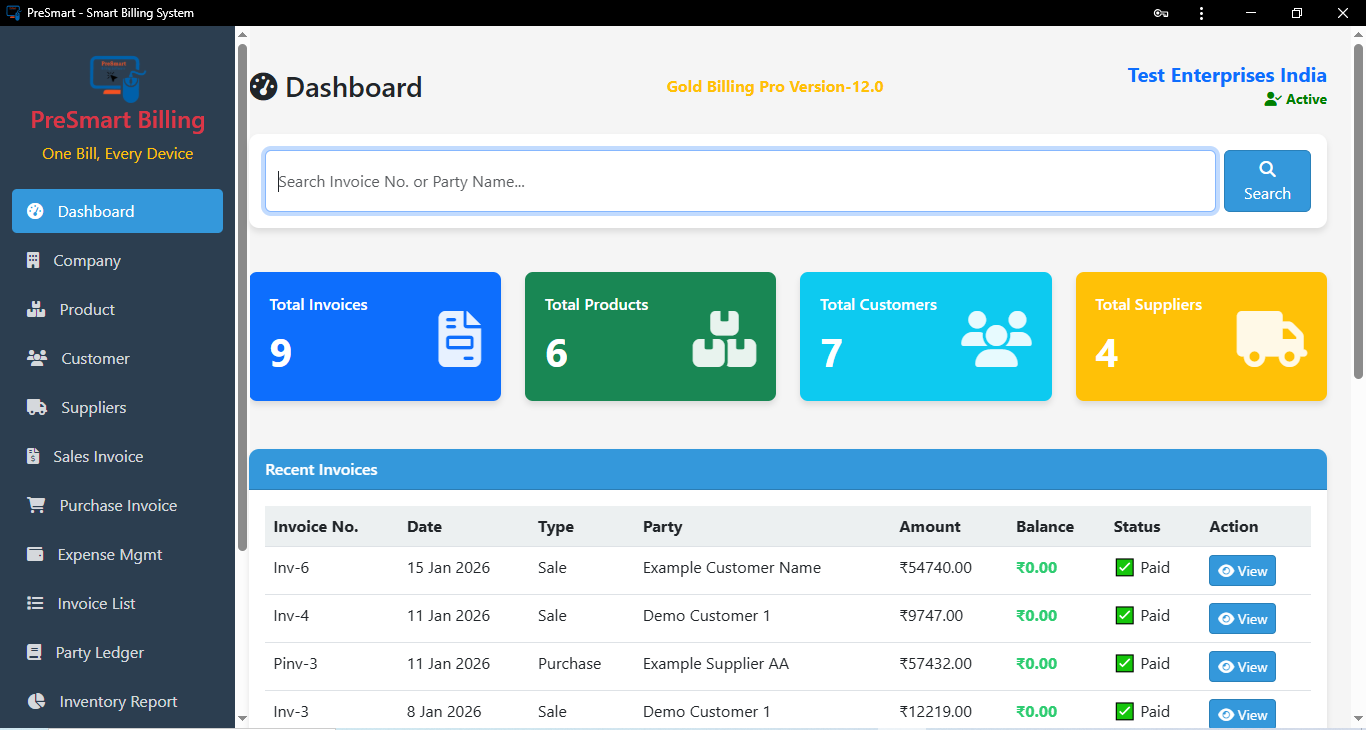Open the Sales Invoice menu item
This screenshot has width=1366, height=730.
[x=98, y=456]
